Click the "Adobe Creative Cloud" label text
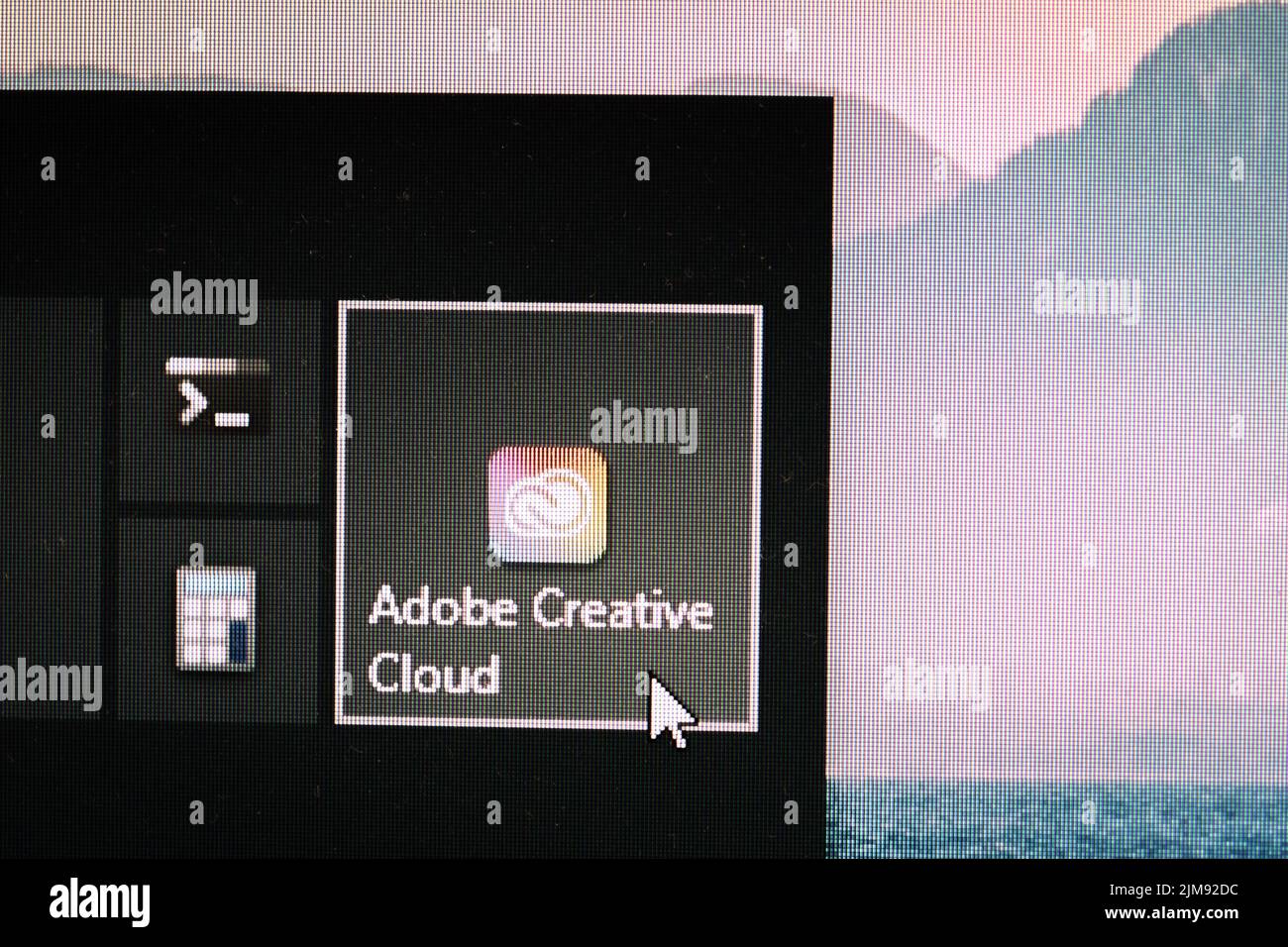Image resolution: width=1288 pixels, height=947 pixels. click(x=540, y=641)
